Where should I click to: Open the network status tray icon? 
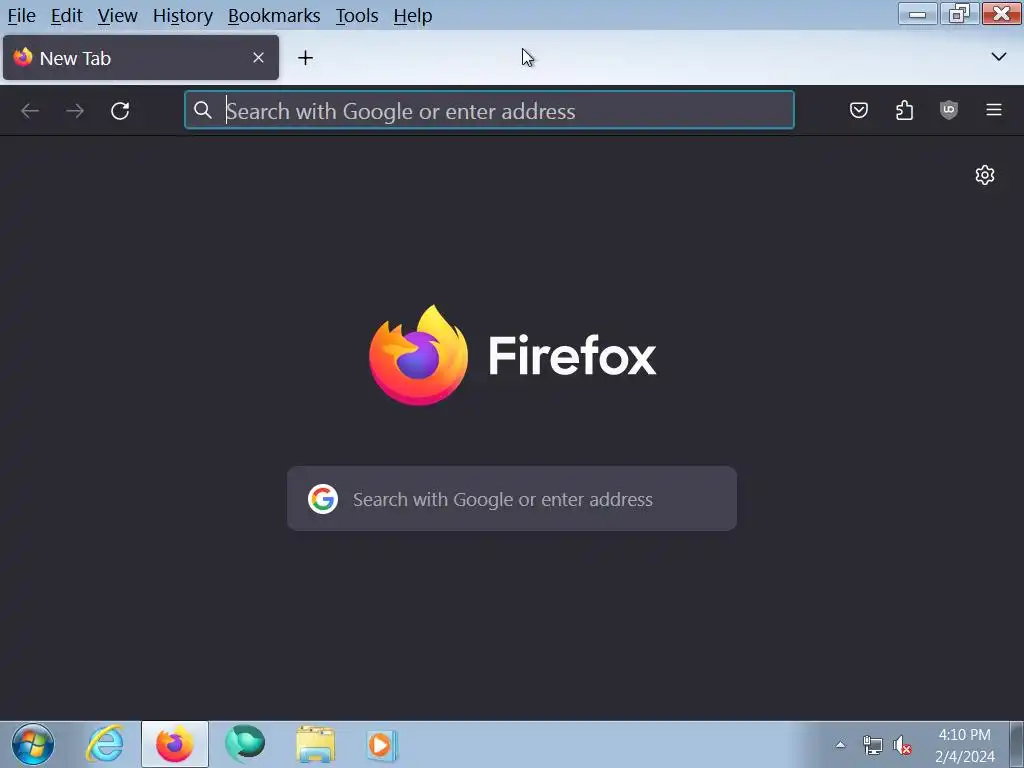pyautogui.click(x=872, y=745)
